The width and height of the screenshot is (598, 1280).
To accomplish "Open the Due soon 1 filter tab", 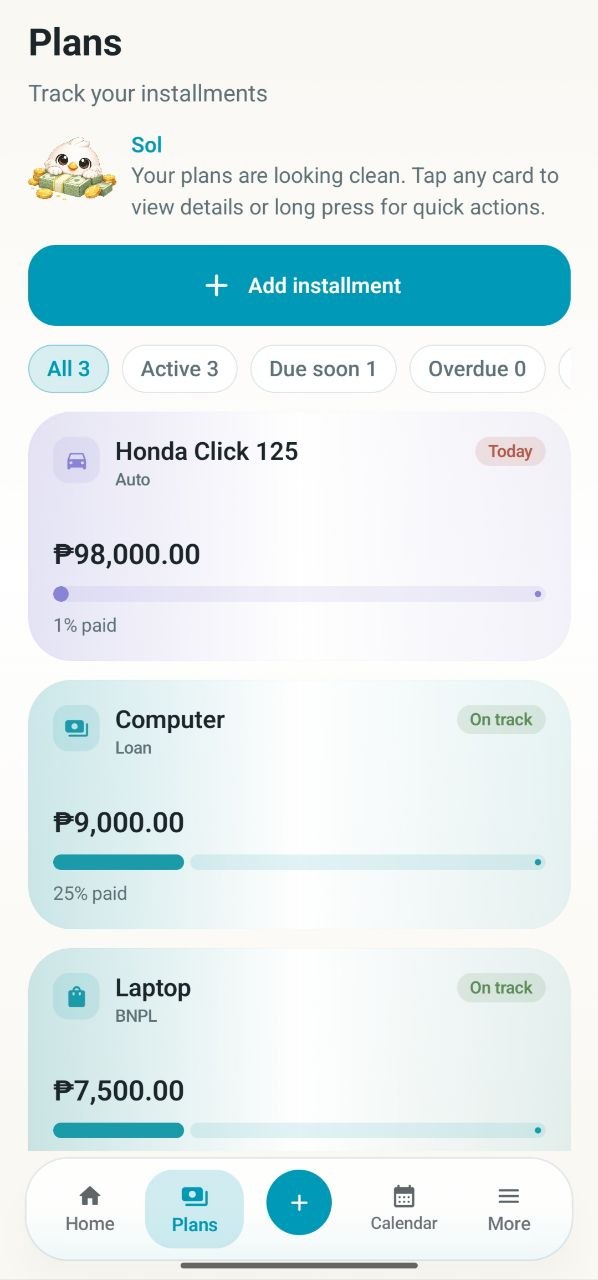I will (x=323, y=369).
